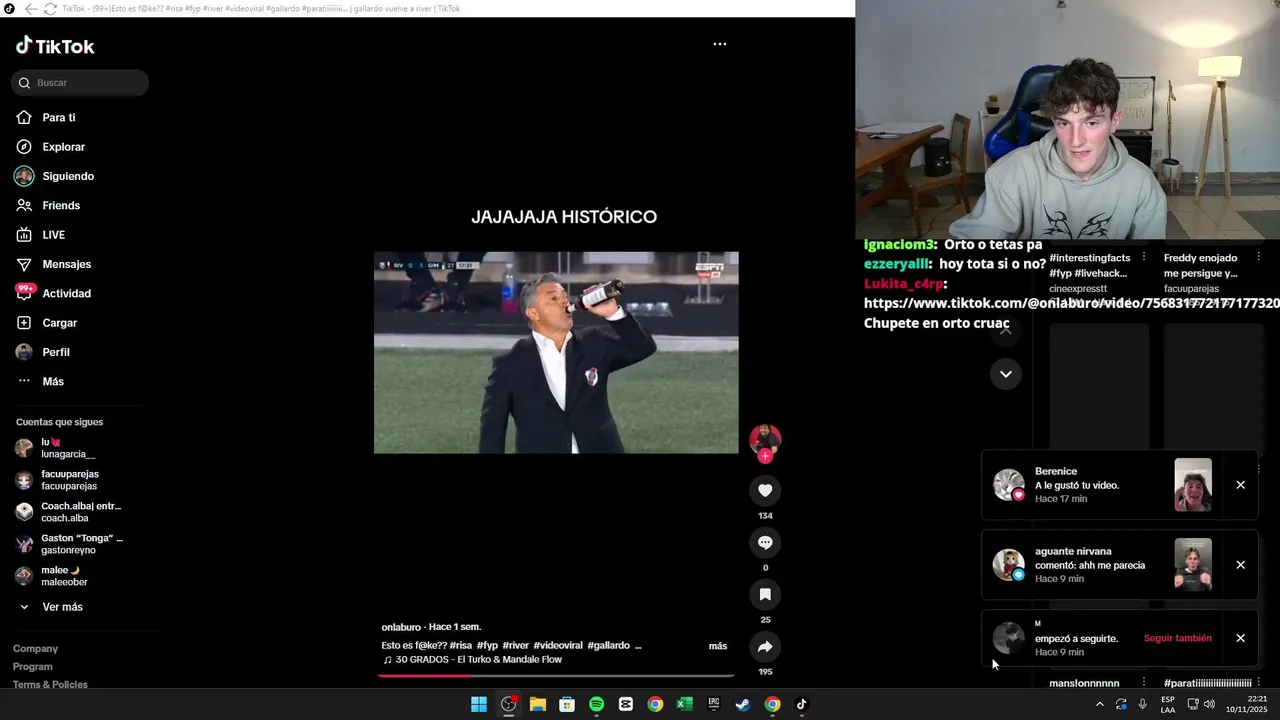Seek on the video progress bar

[x=556, y=676]
